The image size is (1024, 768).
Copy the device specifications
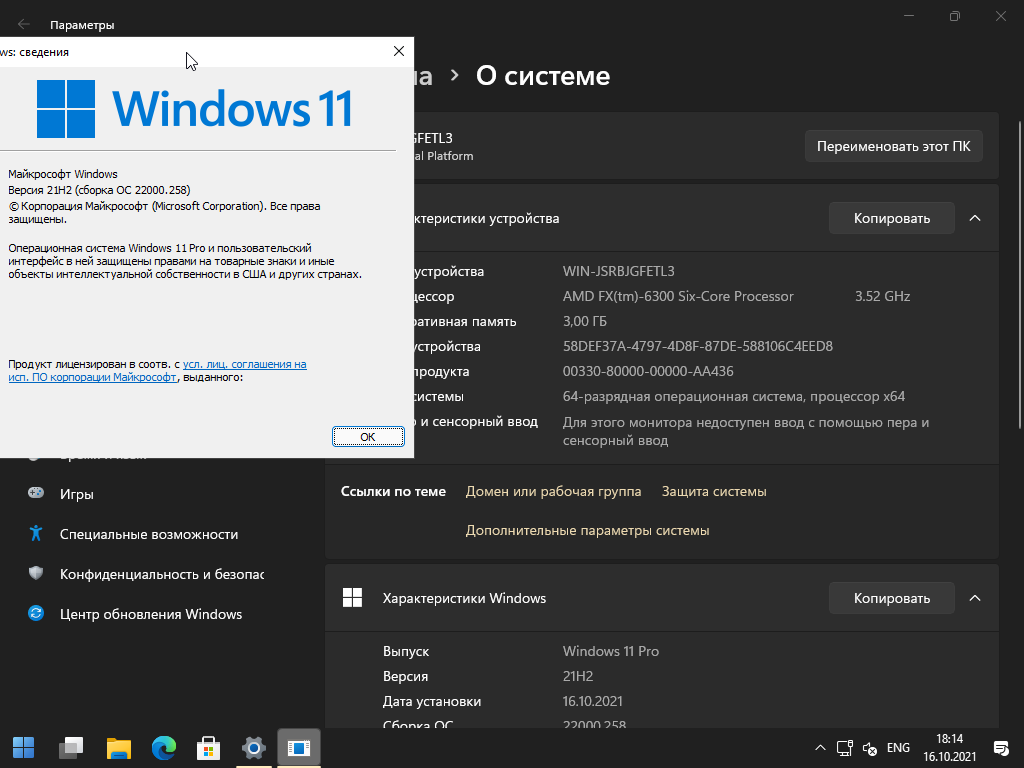point(891,218)
